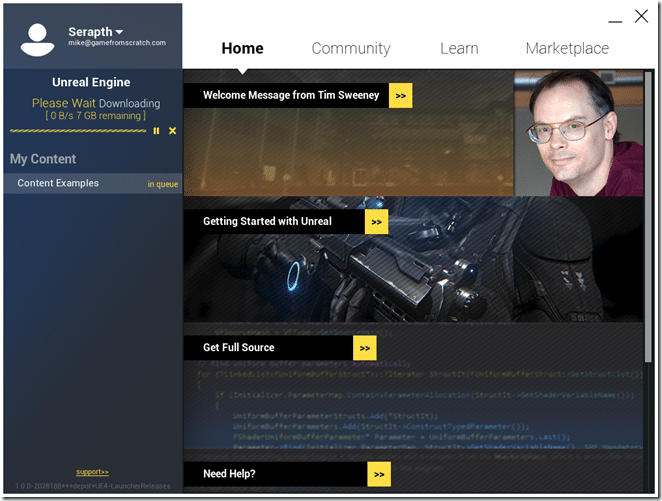Viewport: 662px width, 501px height.
Task: Click the user profile avatar icon
Action: [38, 40]
